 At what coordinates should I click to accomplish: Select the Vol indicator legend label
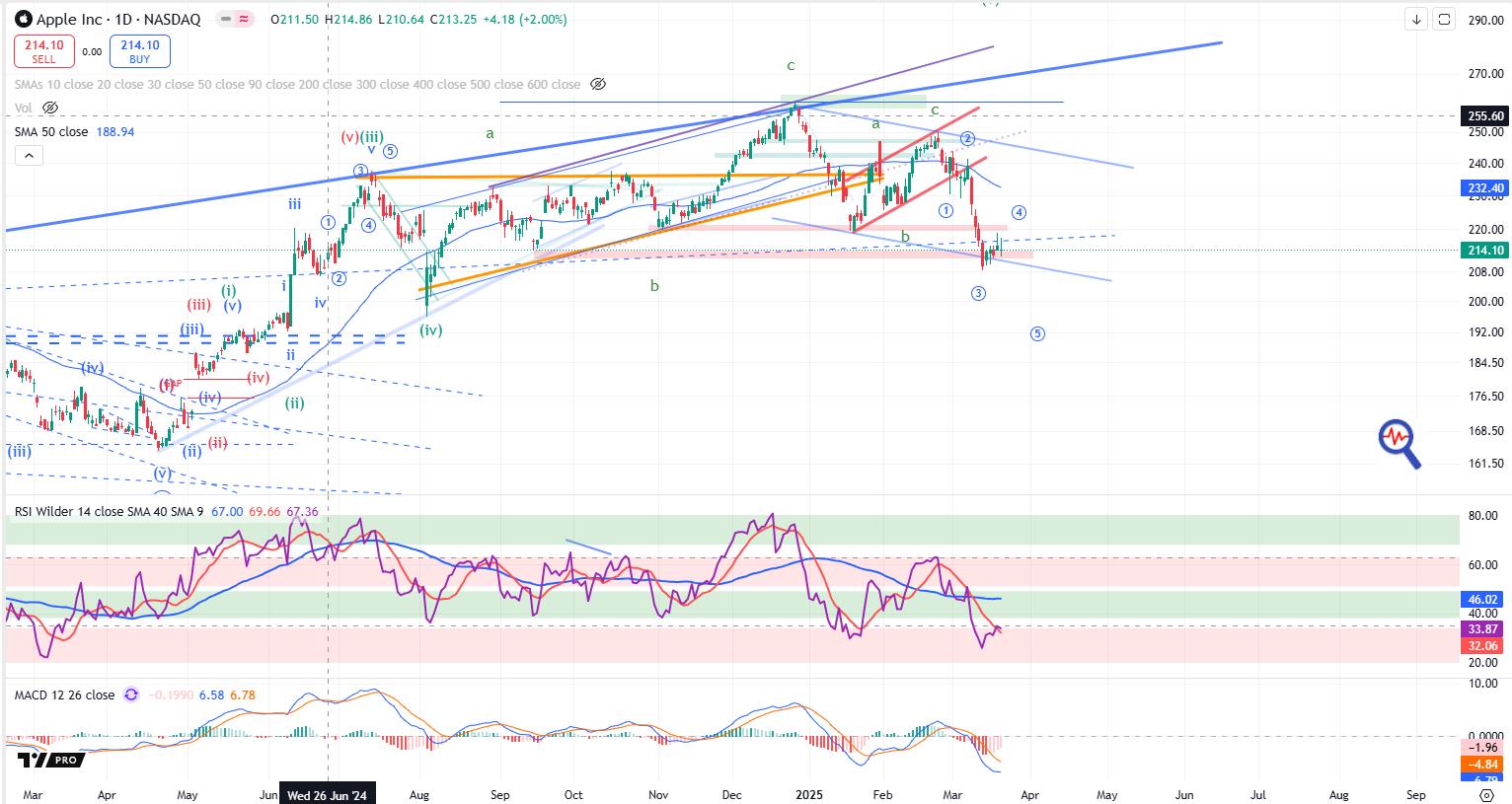point(24,108)
